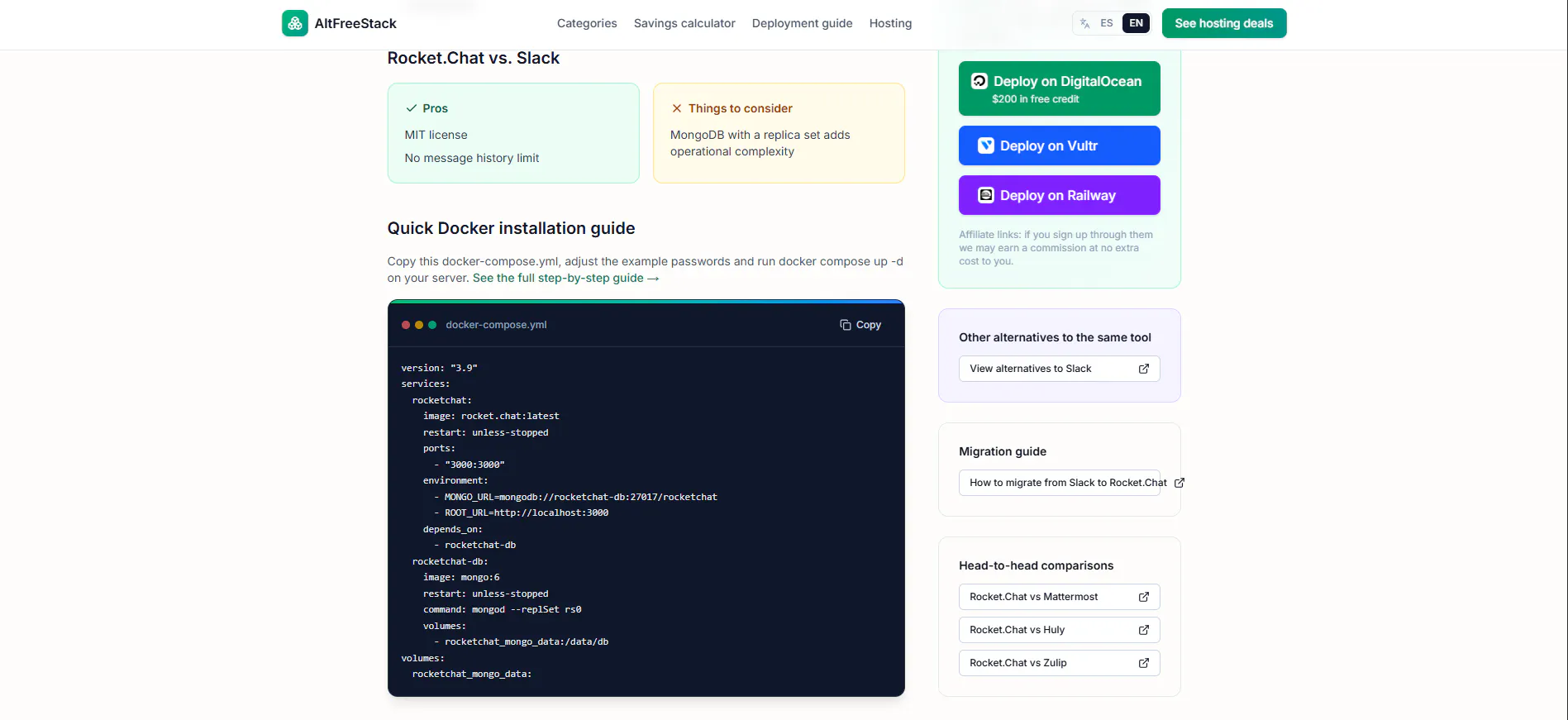Copy the docker-compose.yml code
Screen dimensions: 1568x720
pyautogui.click(x=860, y=325)
